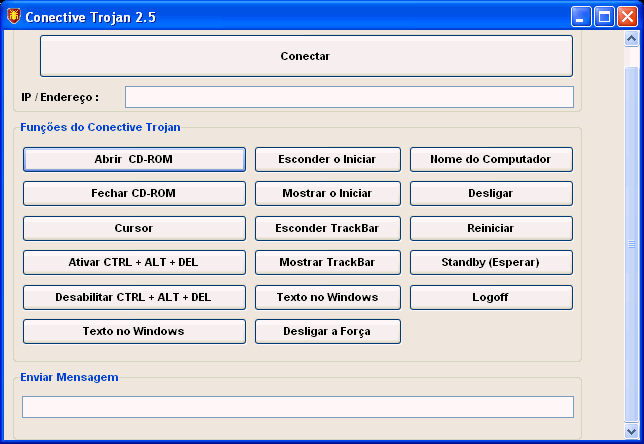Select the Esconder TrackBar button
Screen dimensions: 644x444
[x=328, y=229]
